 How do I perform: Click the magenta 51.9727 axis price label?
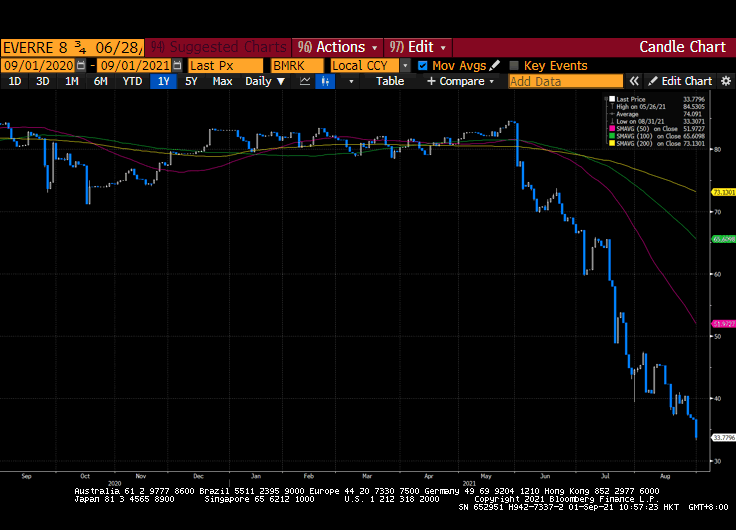tap(724, 324)
